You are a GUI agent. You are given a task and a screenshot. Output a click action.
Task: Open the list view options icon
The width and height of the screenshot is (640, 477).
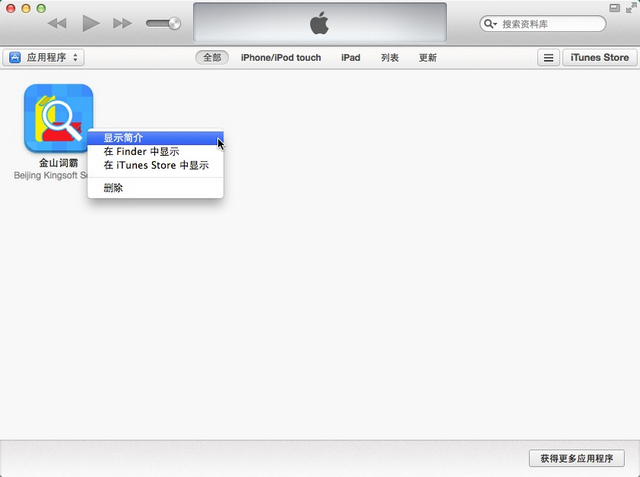pos(548,58)
